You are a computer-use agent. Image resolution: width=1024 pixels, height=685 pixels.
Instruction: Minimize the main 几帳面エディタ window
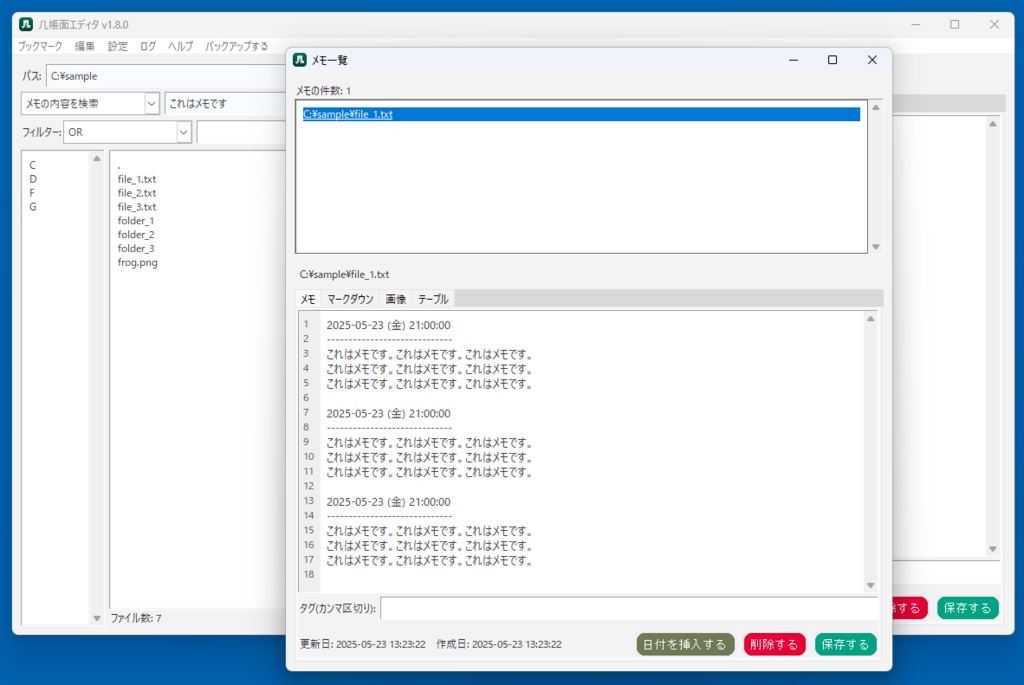point(916,25)
